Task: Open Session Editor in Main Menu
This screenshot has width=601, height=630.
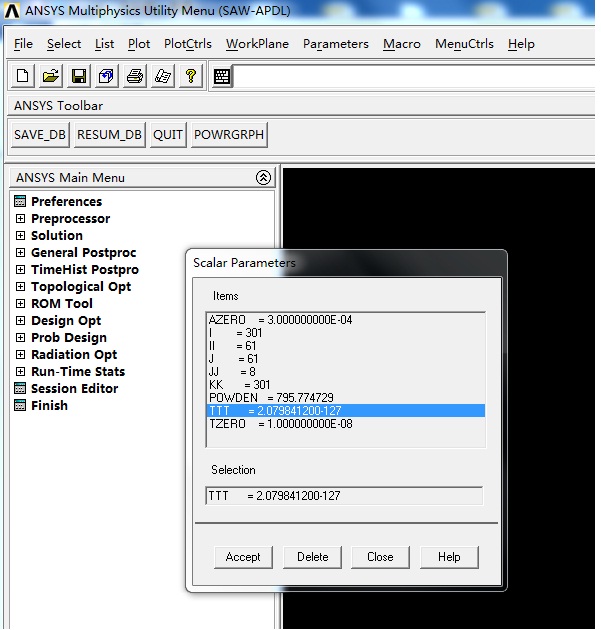Action: click(x=75, y=388)
